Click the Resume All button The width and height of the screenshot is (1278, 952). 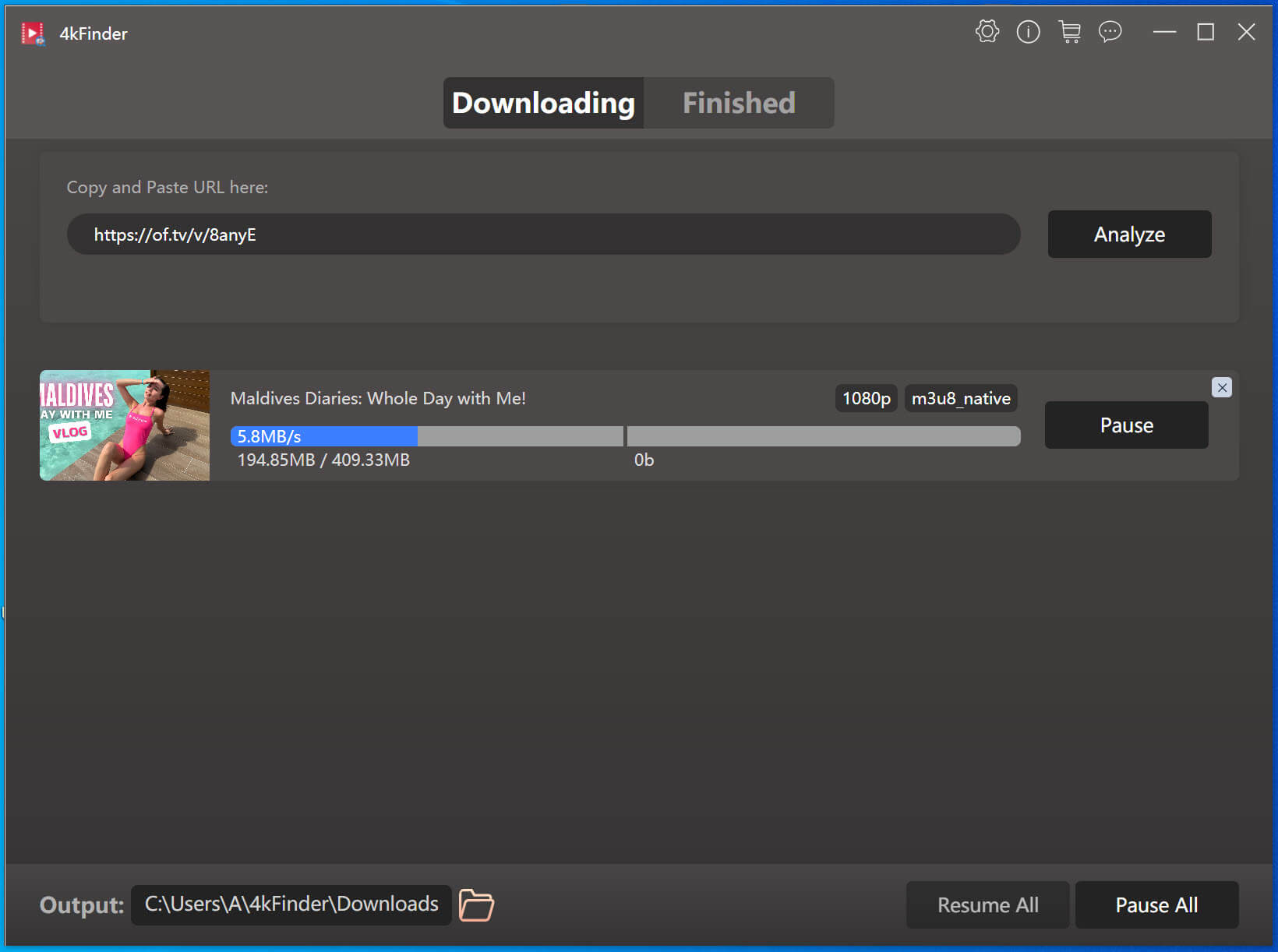click(987, 904)
